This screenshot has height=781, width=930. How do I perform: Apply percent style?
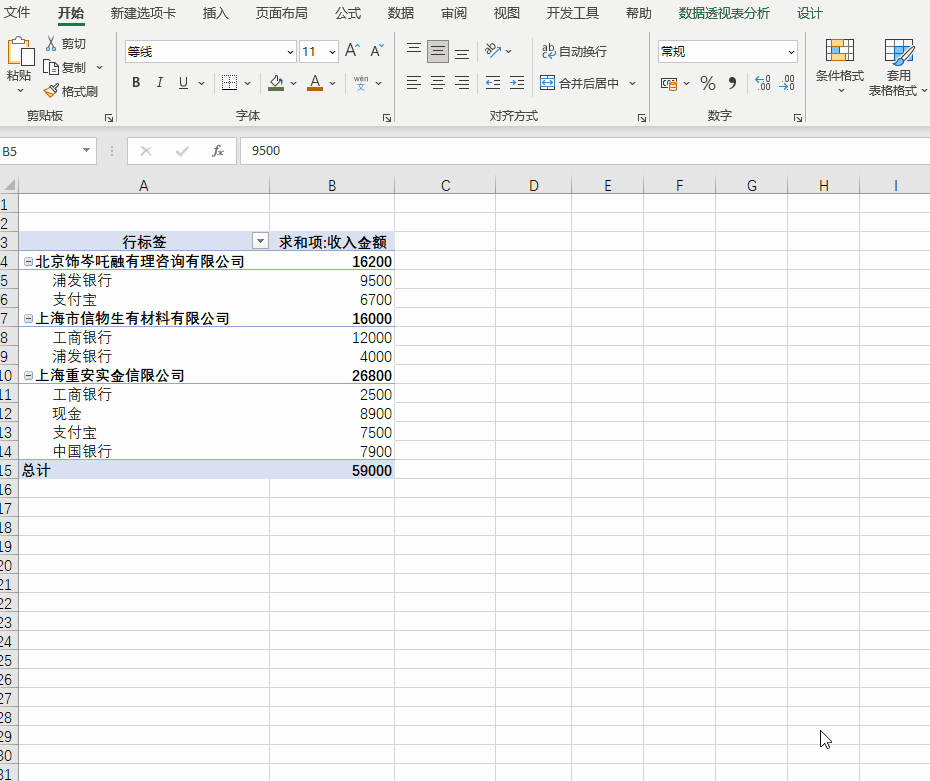click(x=708, y=83)
